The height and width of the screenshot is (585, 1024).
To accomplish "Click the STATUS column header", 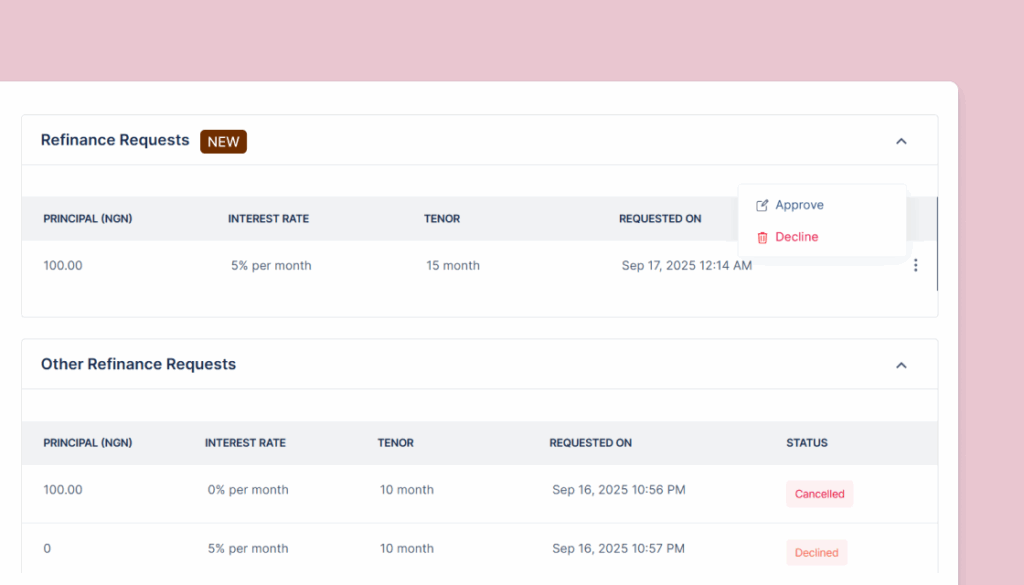I will click(806, 443).
